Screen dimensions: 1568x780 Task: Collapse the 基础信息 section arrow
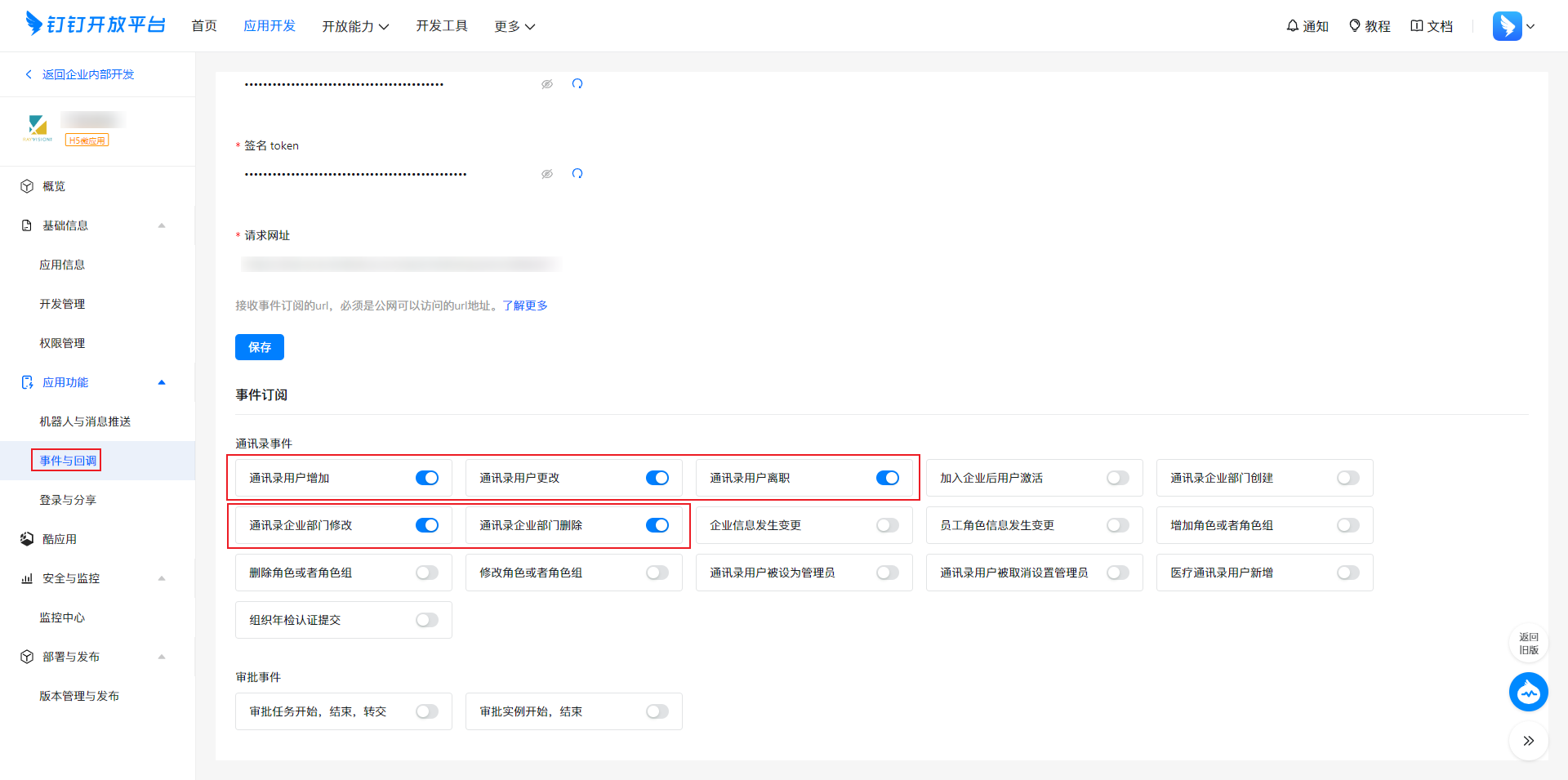click(x=162, y=225)
